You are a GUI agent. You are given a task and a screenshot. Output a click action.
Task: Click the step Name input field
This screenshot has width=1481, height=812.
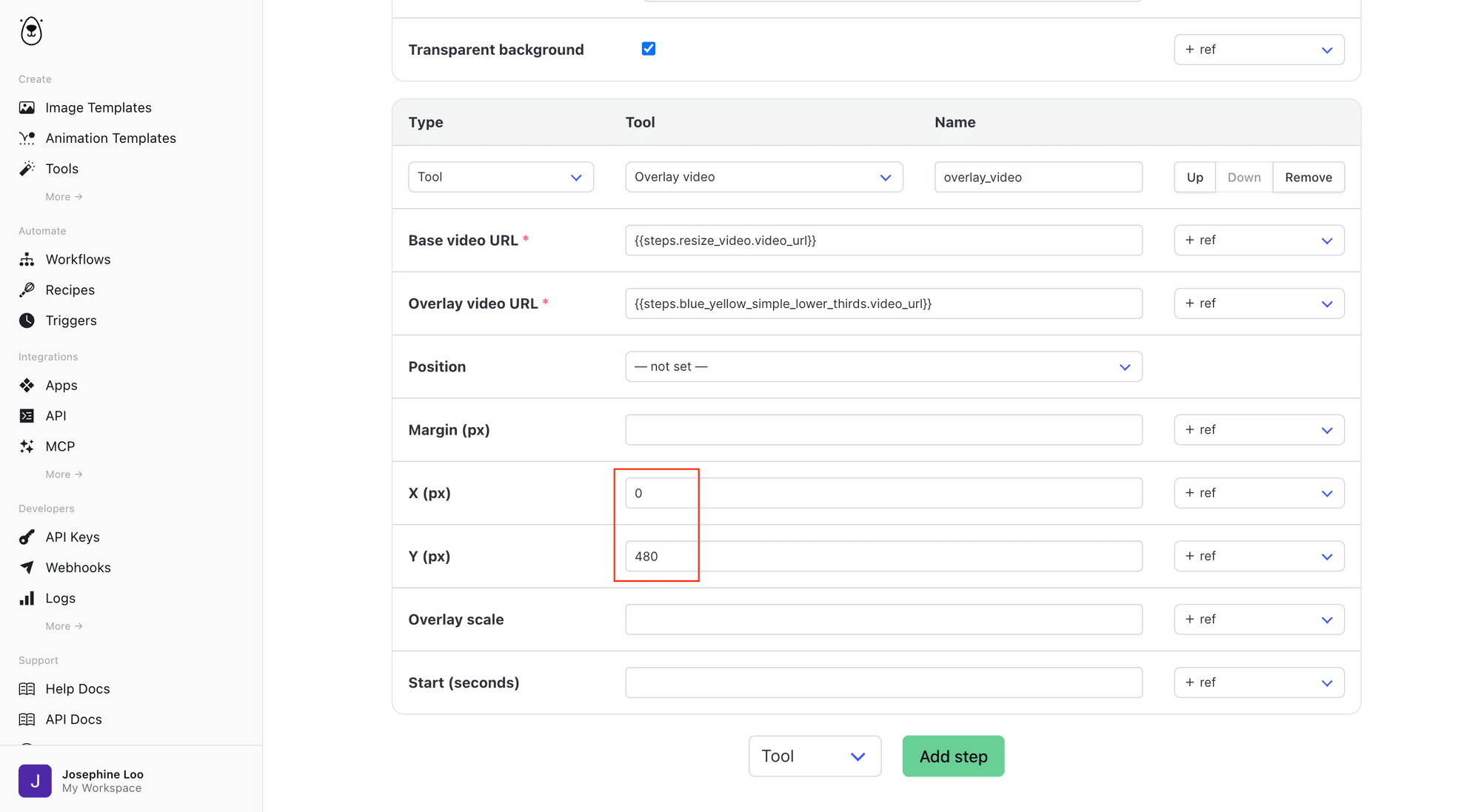click(x=1038, y=177)
